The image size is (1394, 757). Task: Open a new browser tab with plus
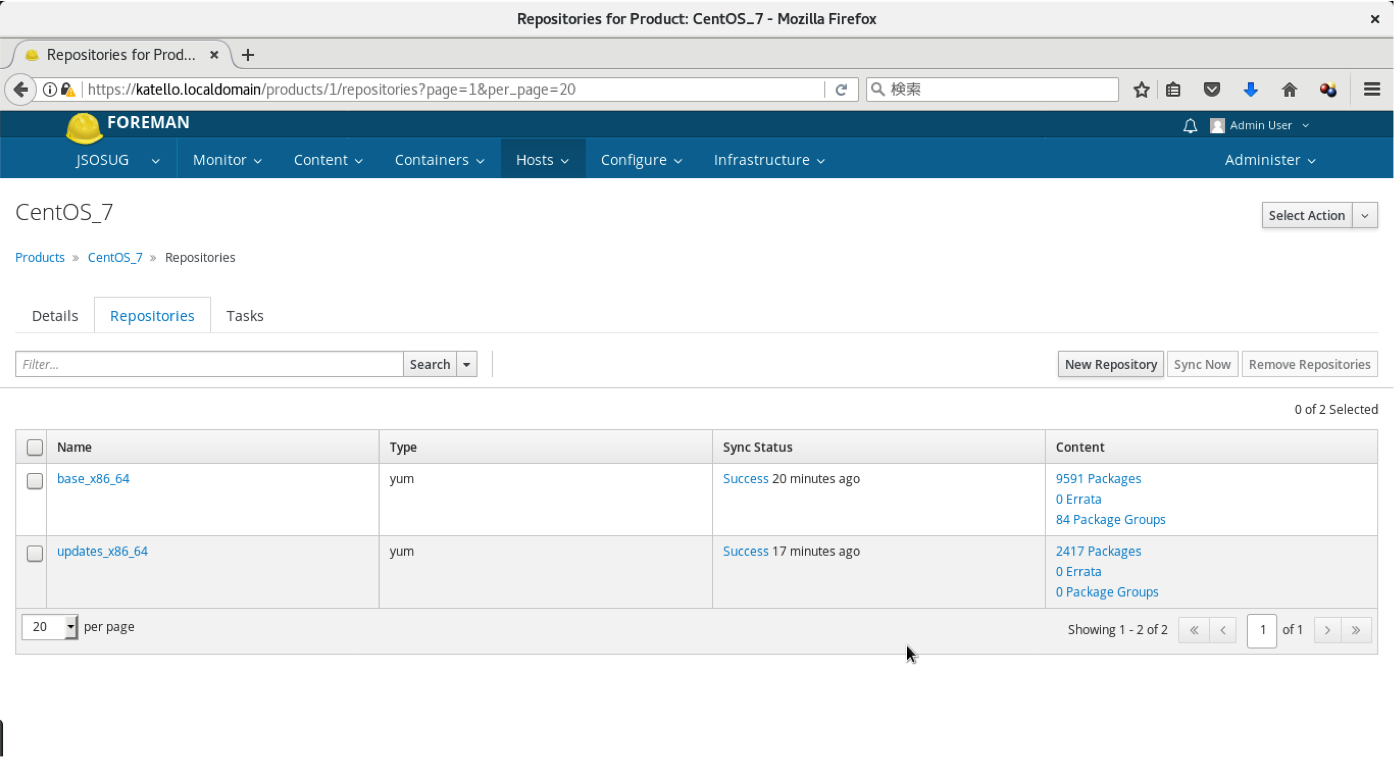coord(248,55)
